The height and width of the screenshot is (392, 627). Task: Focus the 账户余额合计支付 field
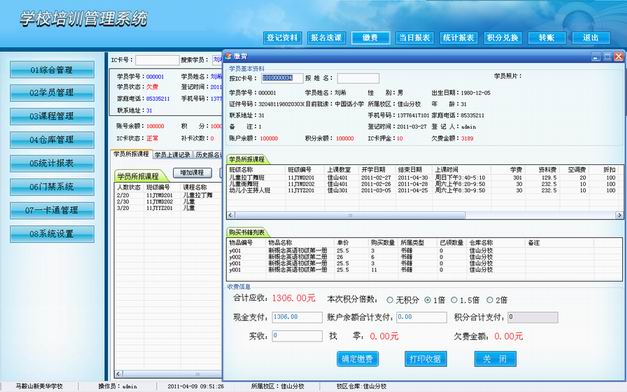pyautogui.click(x=421, y=317)
